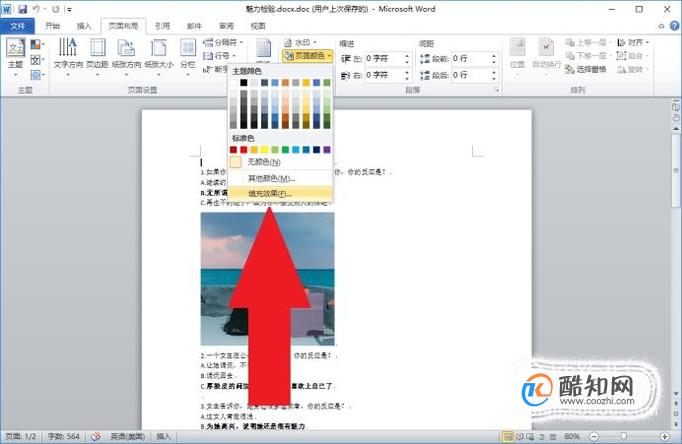Click 上移一层 (Bring Forward)
The width and height of the screenshot is (682, 444).
[588, 43]
